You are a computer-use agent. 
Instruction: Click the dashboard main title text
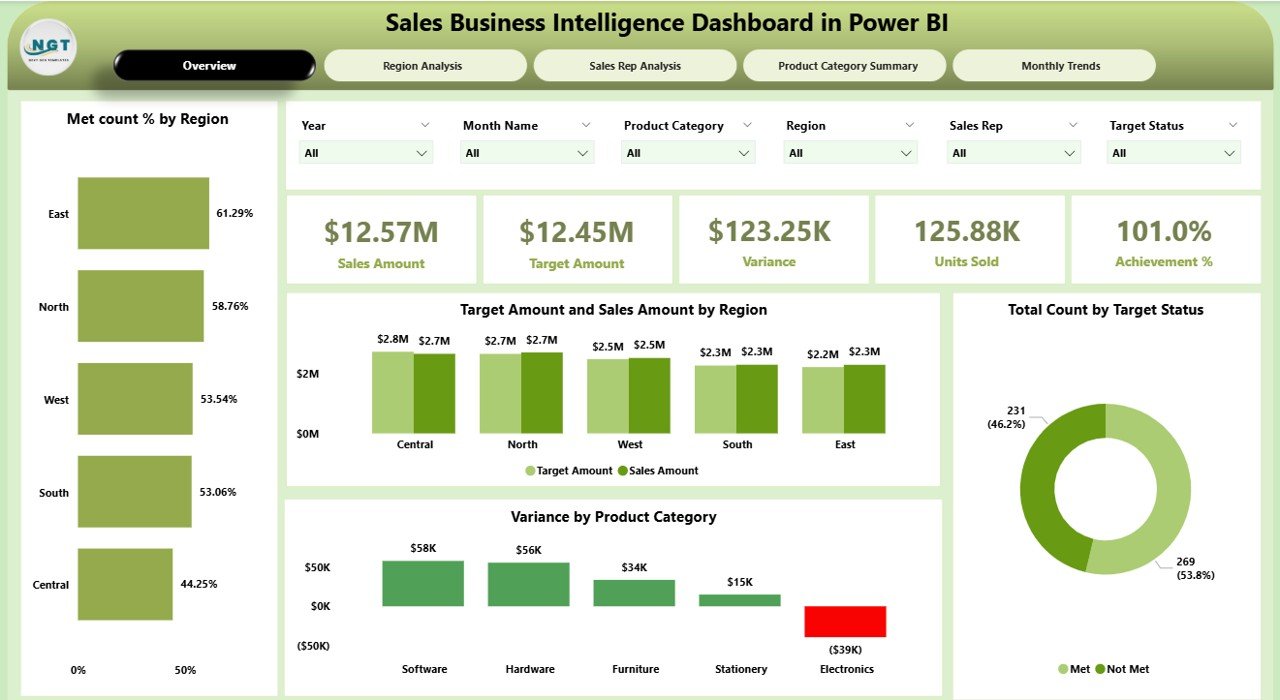pos(667,24)
